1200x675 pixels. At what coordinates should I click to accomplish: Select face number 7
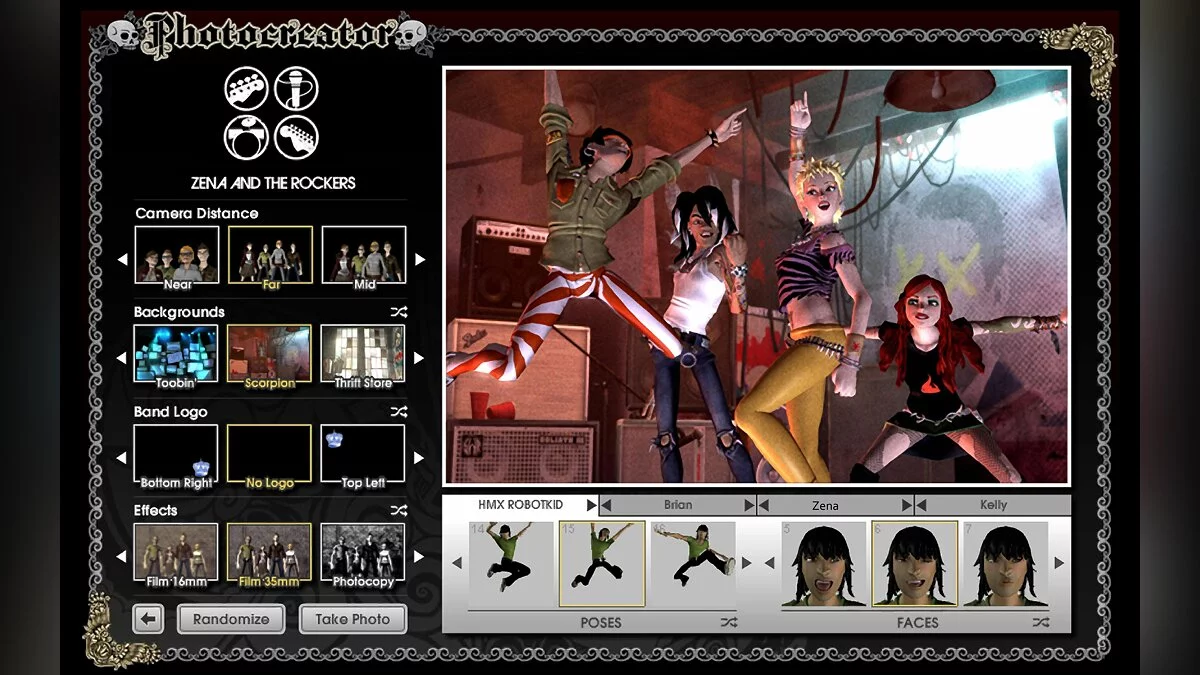(x=1006, y=563)
